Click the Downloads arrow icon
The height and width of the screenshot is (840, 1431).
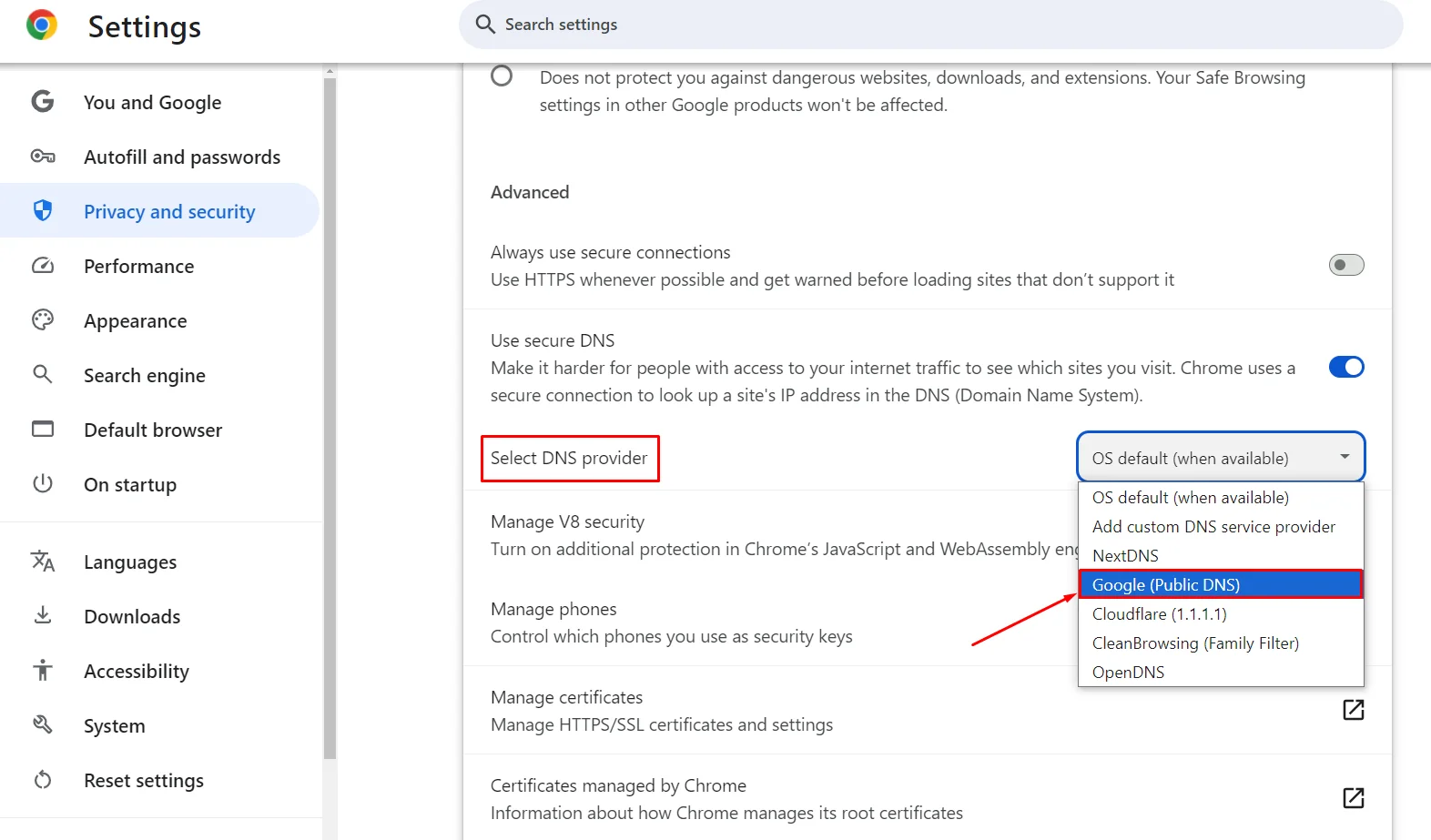coord(43,615)
